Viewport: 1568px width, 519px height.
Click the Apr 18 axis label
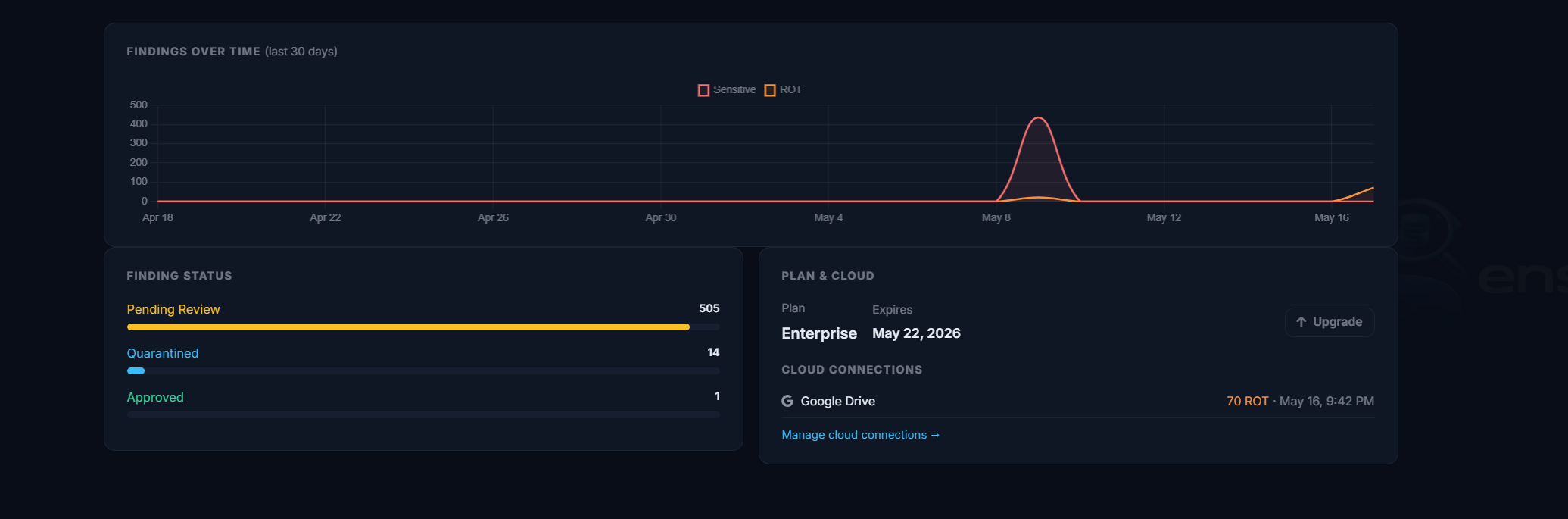point(157,217)
